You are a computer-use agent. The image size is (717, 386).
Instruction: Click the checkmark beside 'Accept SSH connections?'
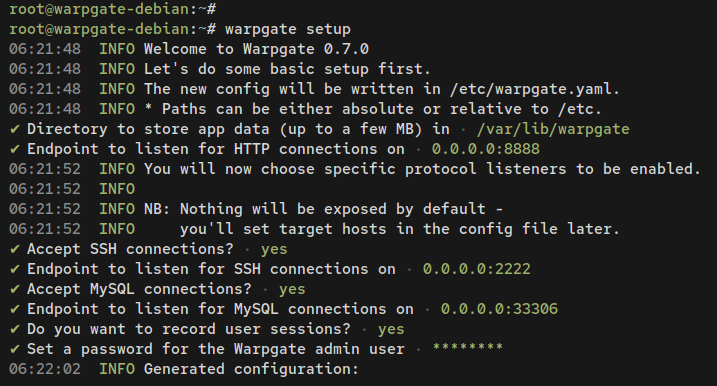15,249
